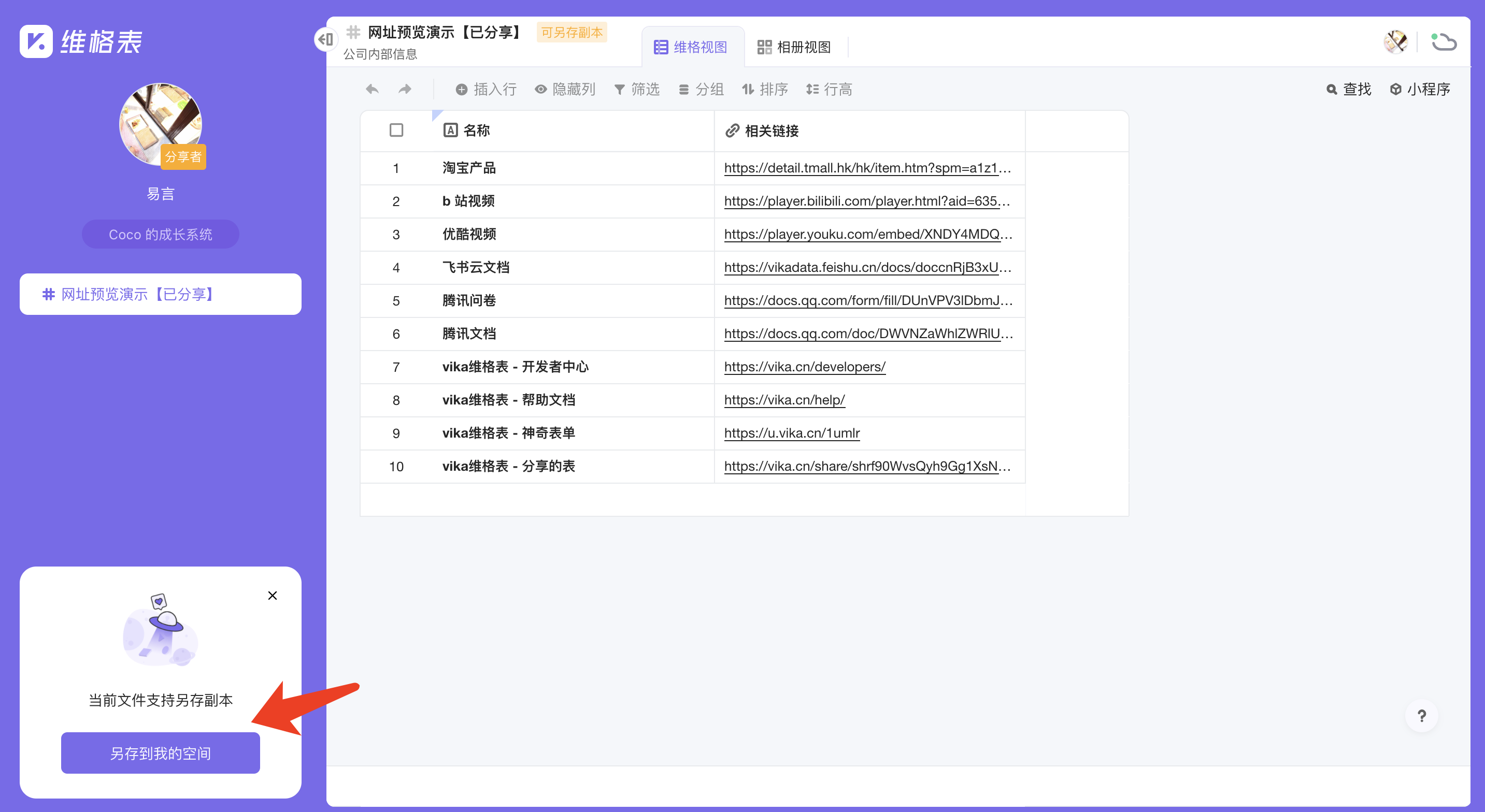Close the save-copy prompt card
The height and width of the screenshot is (812, 1485).
click(x=273, y=596)
